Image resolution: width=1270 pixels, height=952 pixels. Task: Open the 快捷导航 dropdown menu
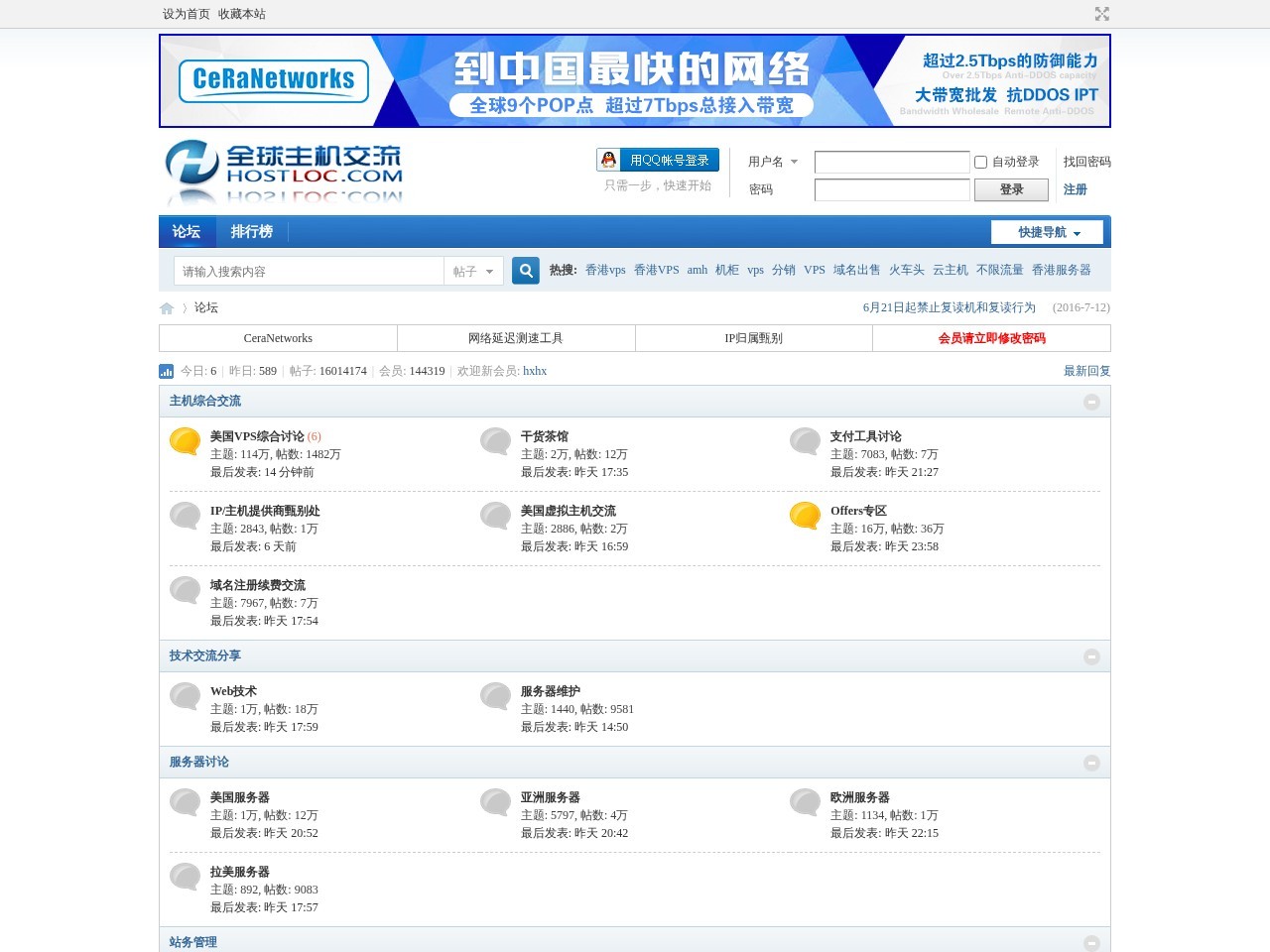[x=1047, y=232]
